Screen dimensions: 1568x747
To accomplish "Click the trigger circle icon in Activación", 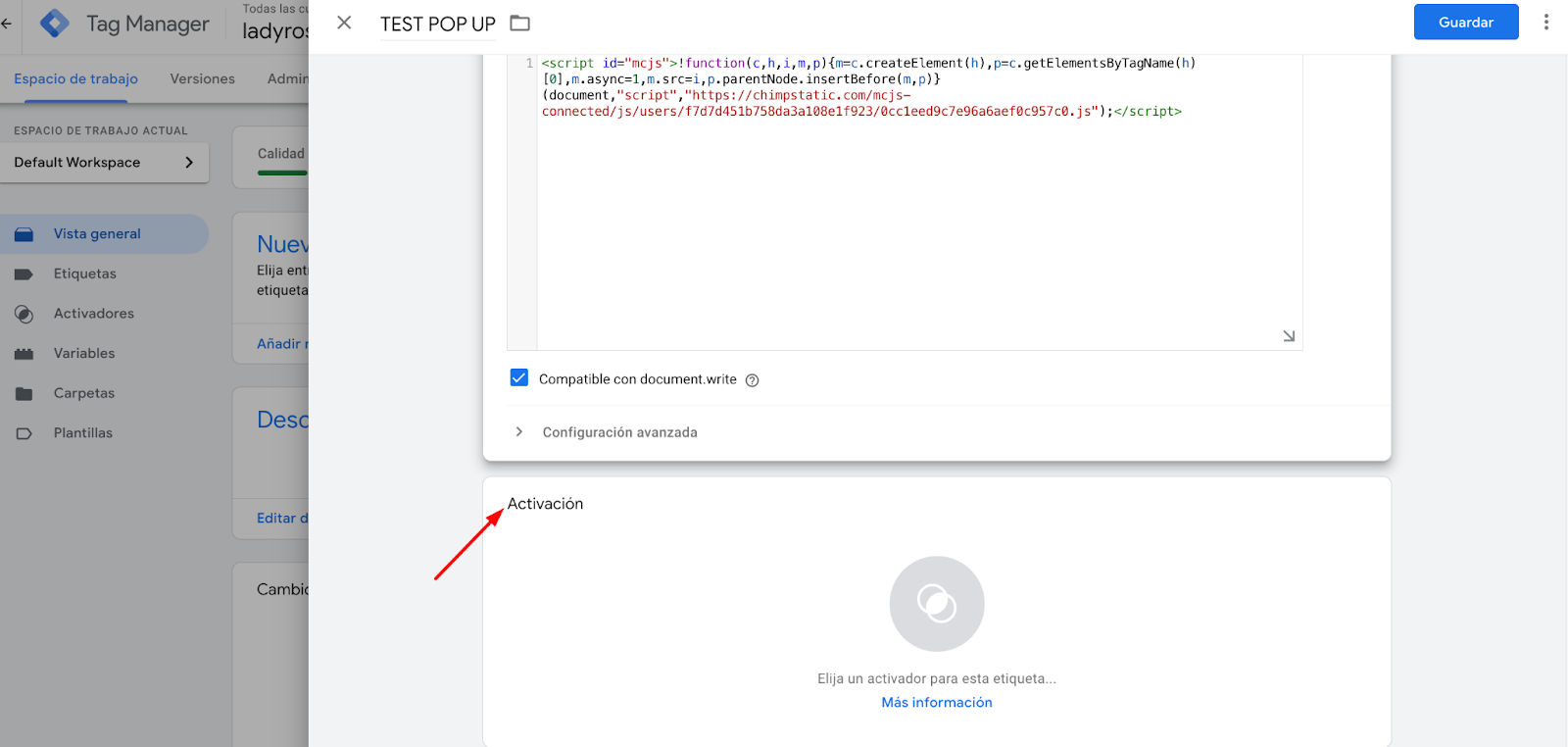I will (937, 604).
